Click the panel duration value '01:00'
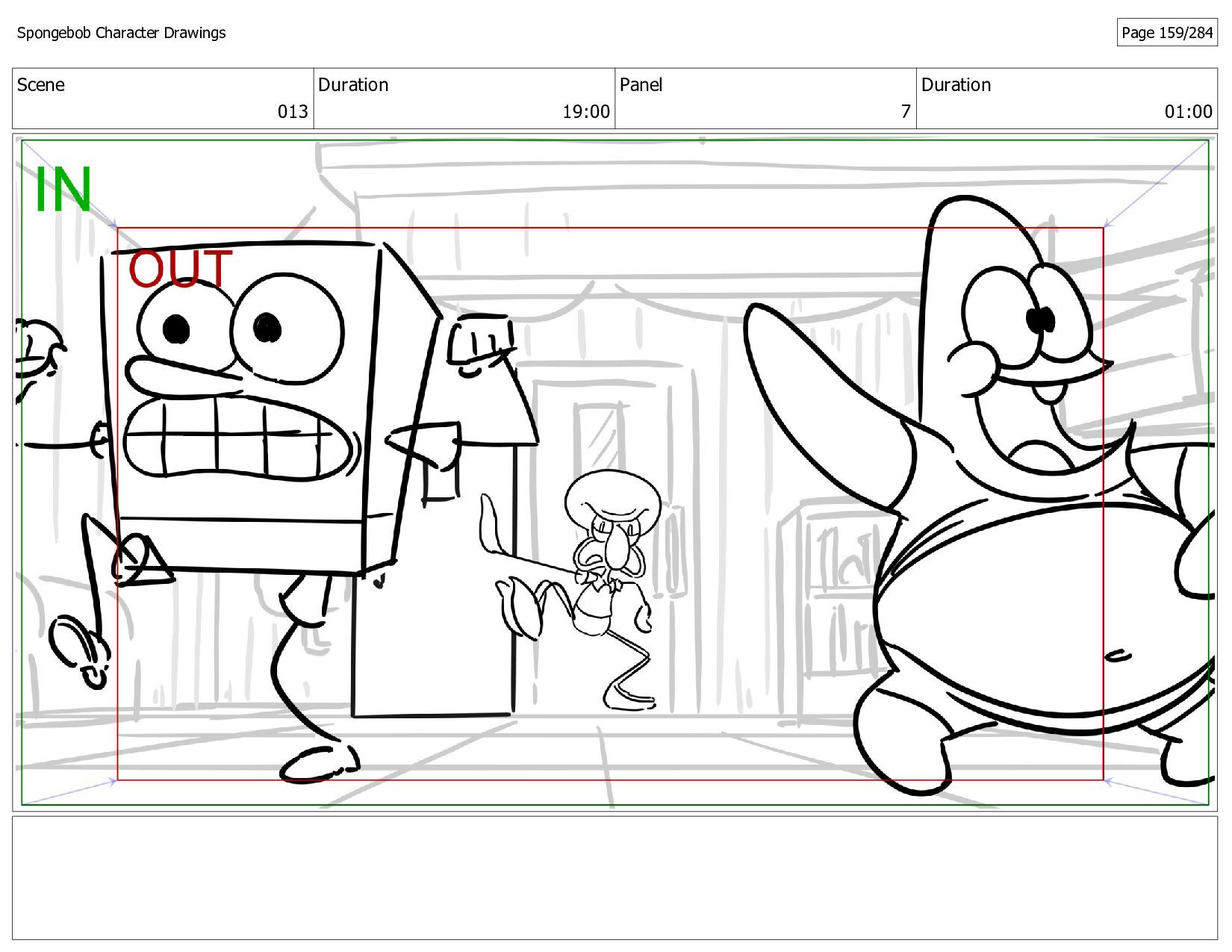This screenshot has height=952, width=1232. [1188, 112]
